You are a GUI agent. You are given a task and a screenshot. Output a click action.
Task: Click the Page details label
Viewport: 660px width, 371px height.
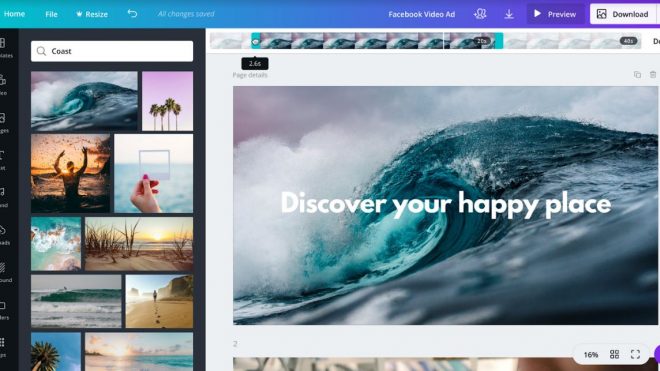pyautogui.click(x=250, y=75)
